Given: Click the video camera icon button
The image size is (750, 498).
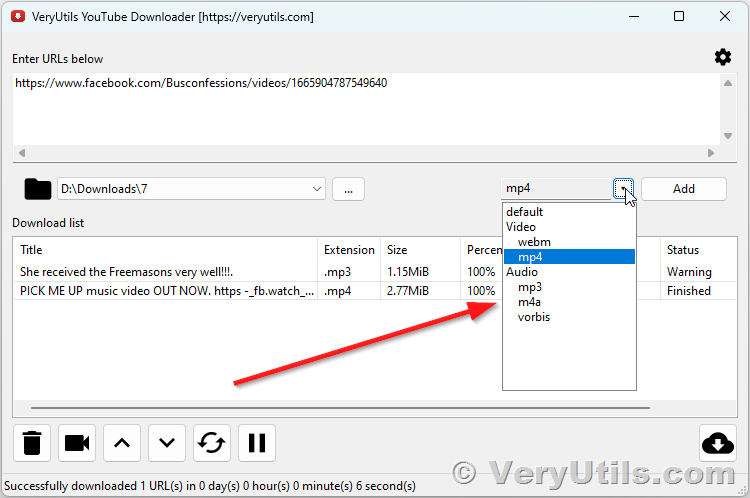Looking at the screenshot, I should coord(77,443).
